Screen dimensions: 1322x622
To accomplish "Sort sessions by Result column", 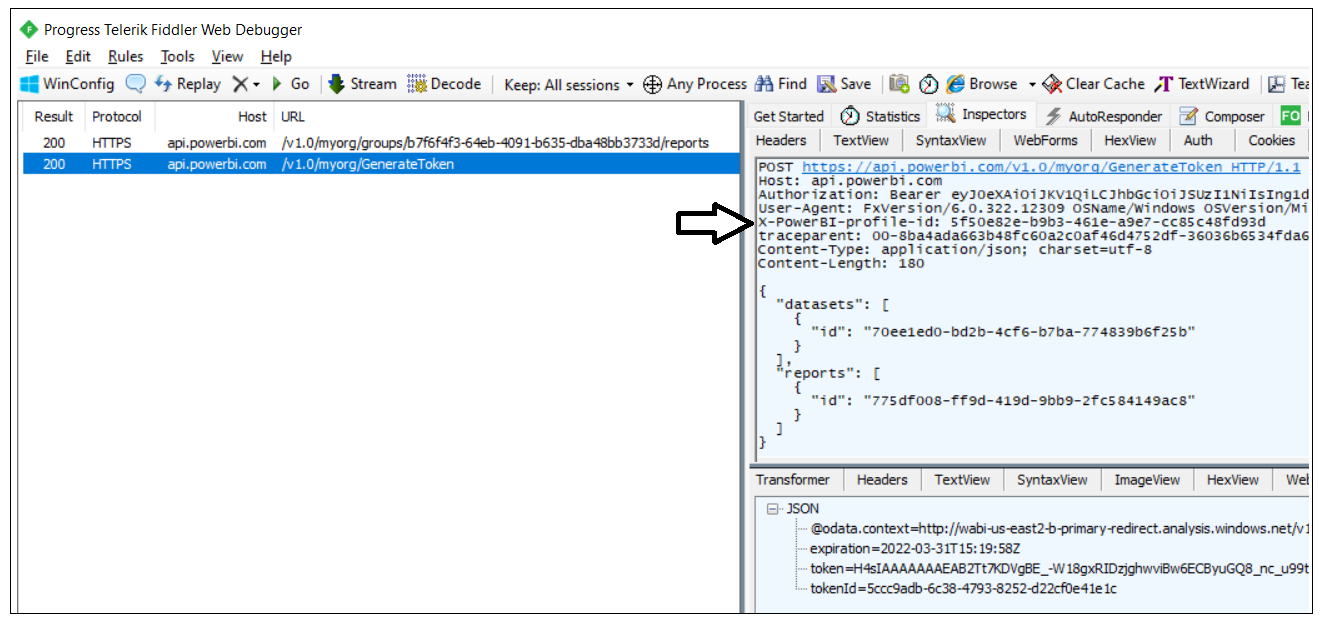I will tap(54, 117).
